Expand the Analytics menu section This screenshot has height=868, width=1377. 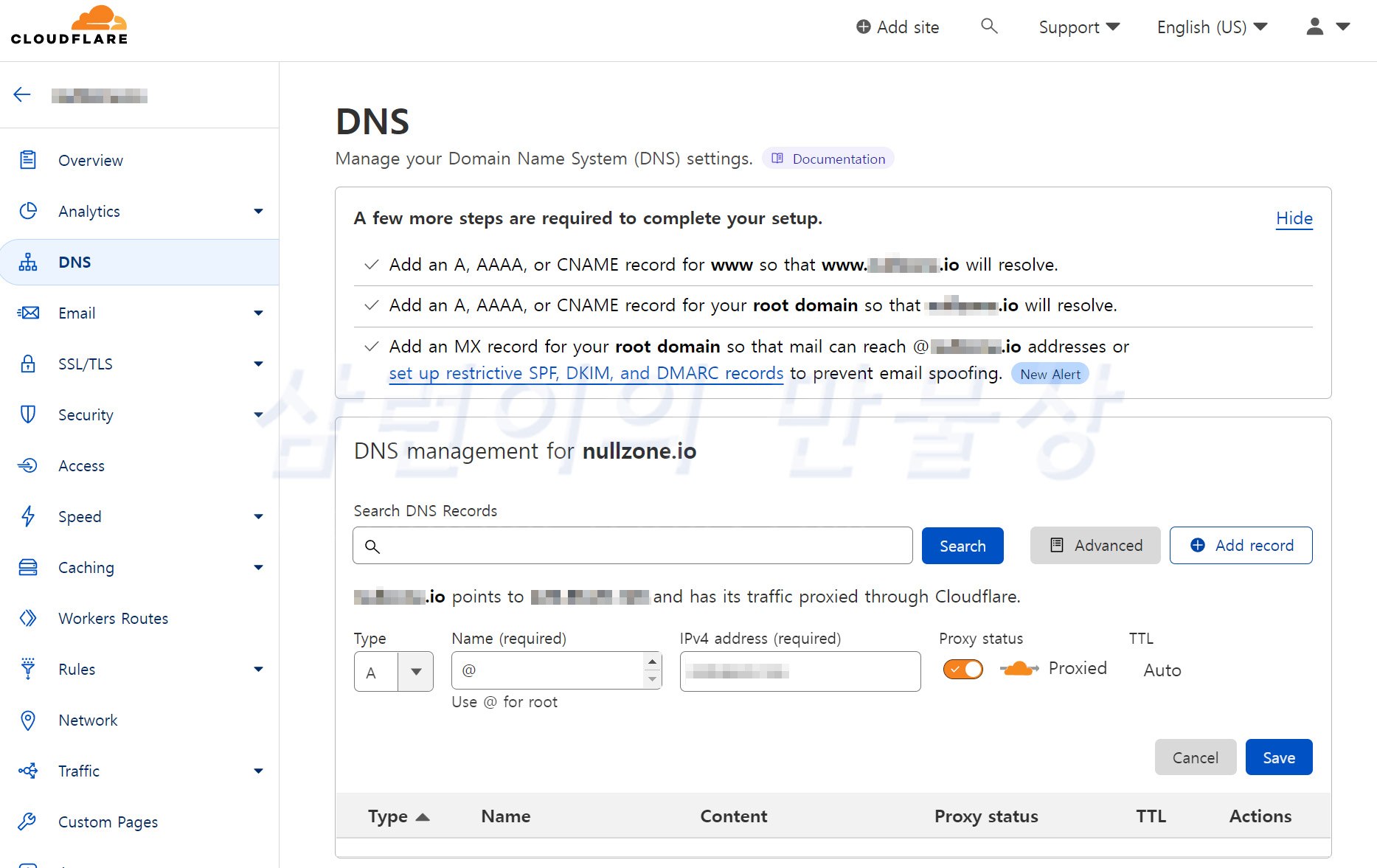point(258,212)
